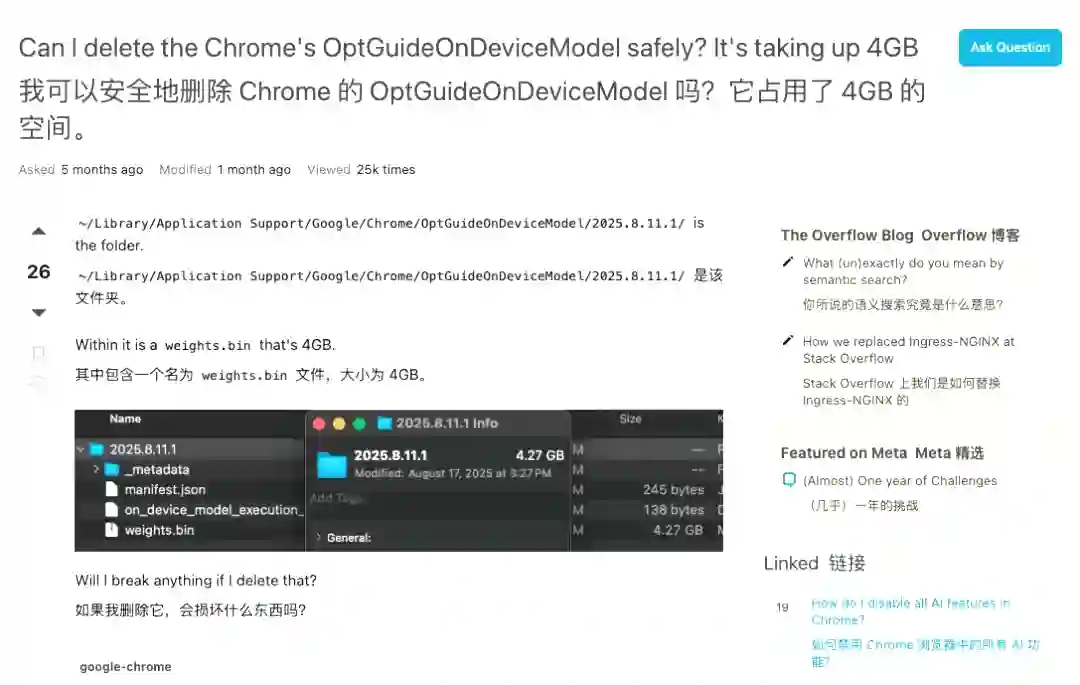This screenshot has width=1080, height=685.
Task: Collapse the 2025.8.11.1 folder tree item
Action: click(81, 449)
